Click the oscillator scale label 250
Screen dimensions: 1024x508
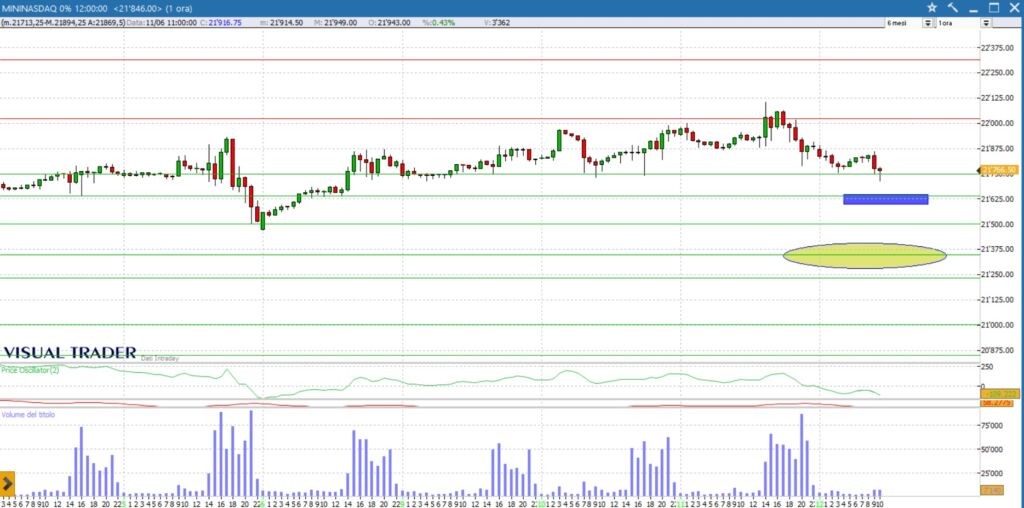[987, 367]
